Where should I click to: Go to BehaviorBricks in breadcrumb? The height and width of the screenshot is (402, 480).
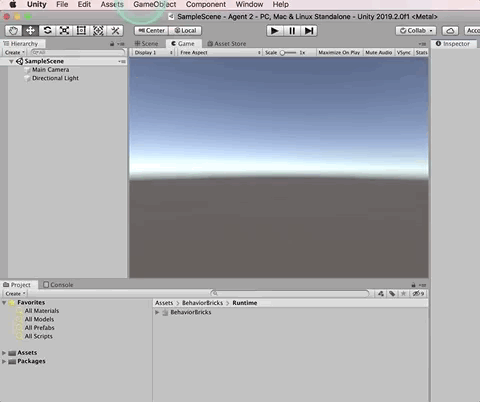point(202,303)
